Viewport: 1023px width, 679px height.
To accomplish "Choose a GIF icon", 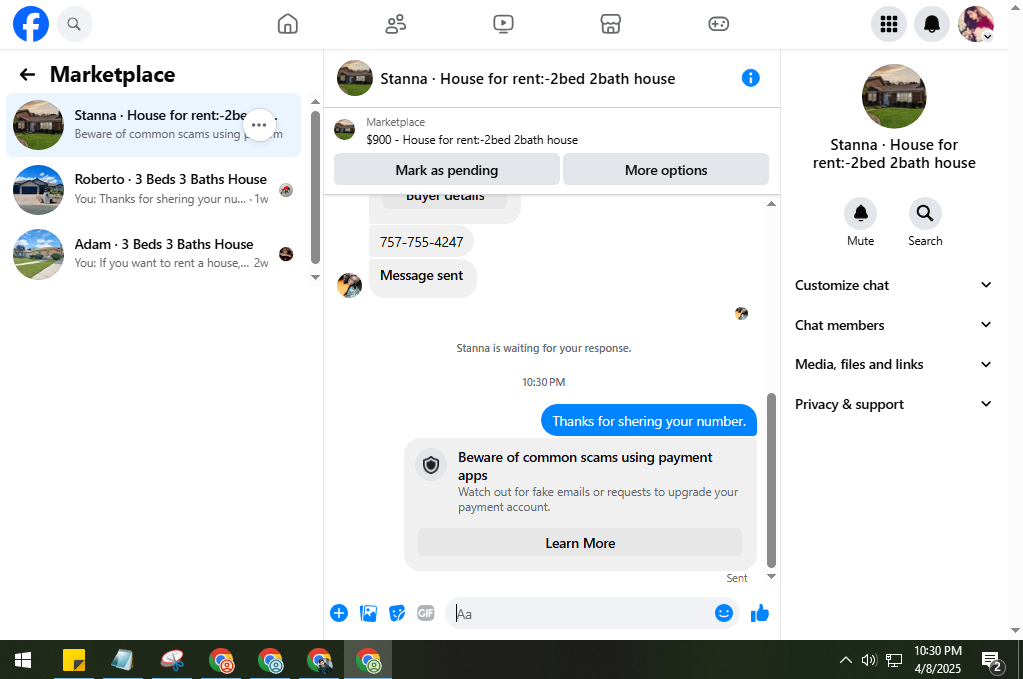I will click(425, 613).
